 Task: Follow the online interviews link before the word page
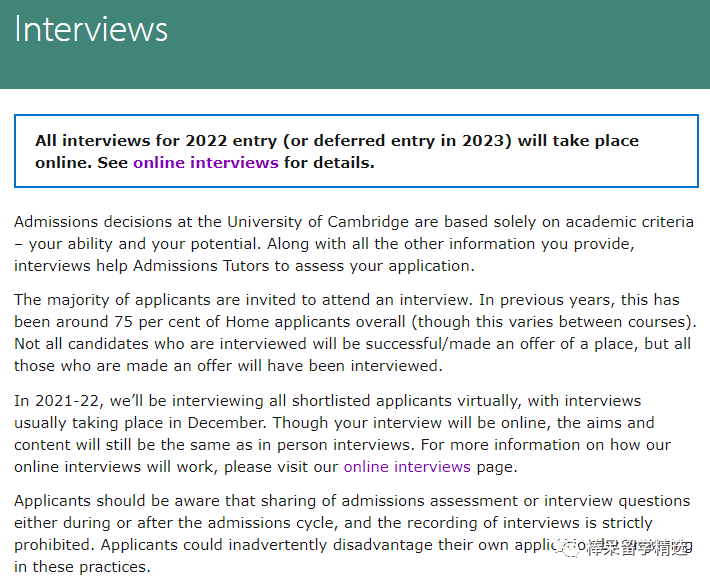coord(407,467)
